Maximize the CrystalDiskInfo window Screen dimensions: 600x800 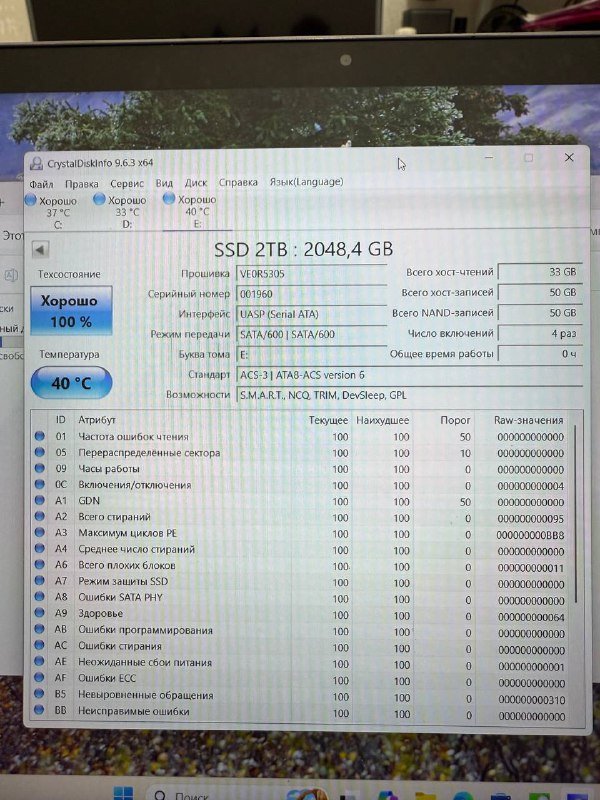[x=529, y=158]
